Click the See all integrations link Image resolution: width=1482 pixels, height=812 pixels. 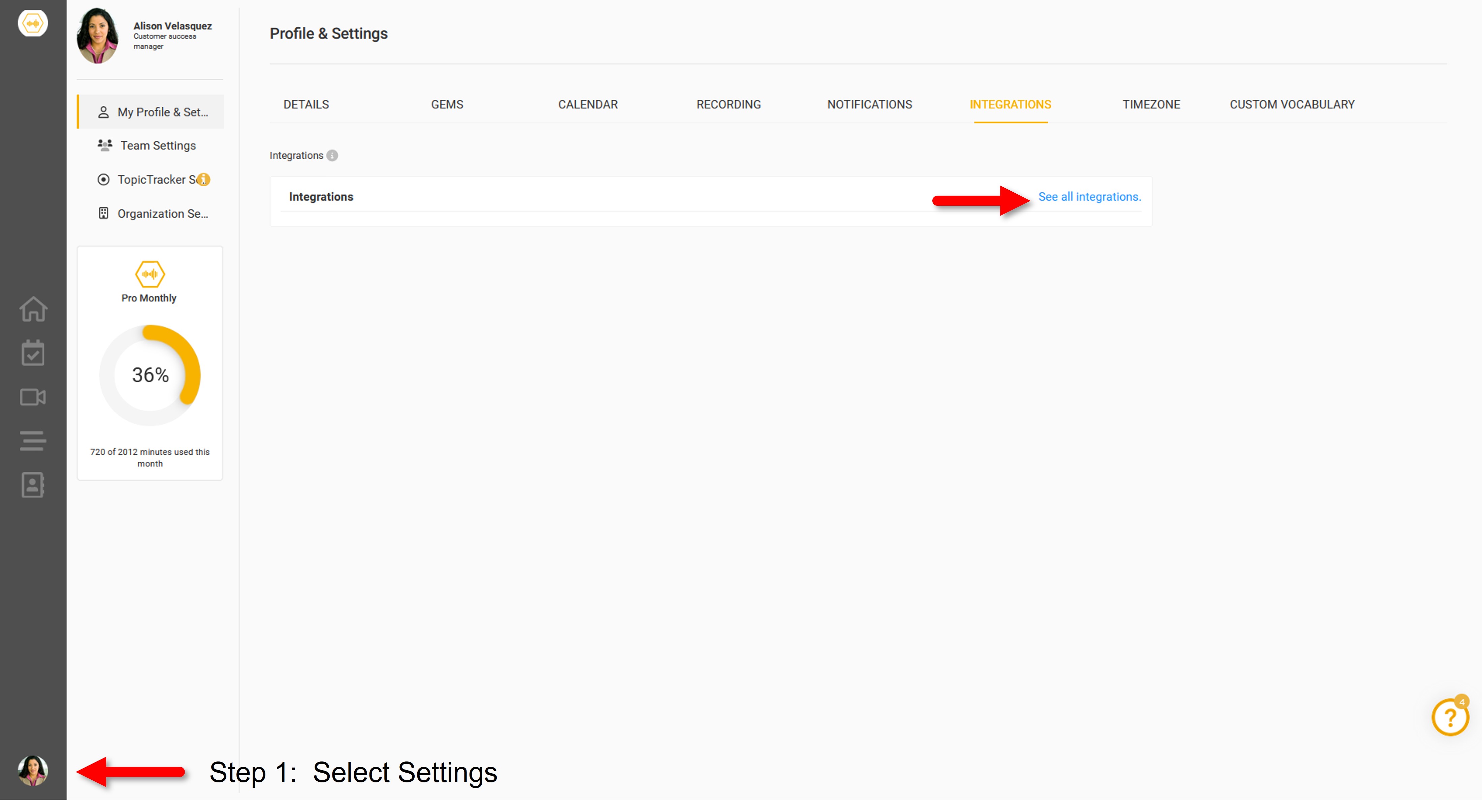pyautogui.click(x=1089, y=197)
